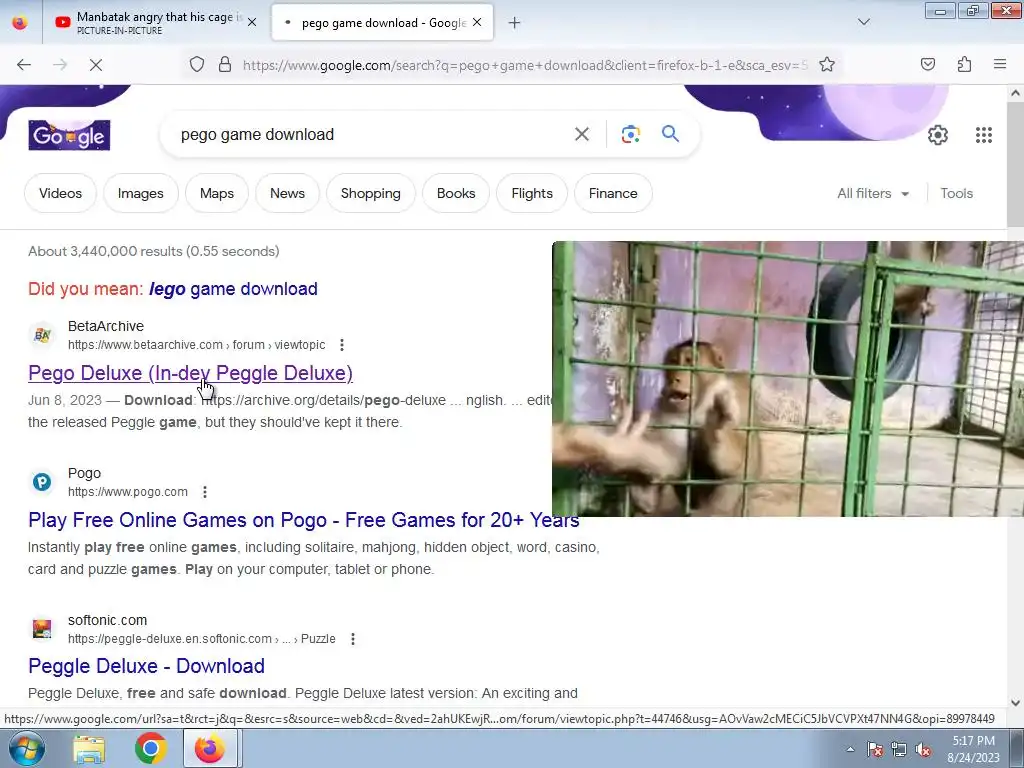Open a new tab
The height and width of the screenshot is (768, 1024).
coord(515,23)
